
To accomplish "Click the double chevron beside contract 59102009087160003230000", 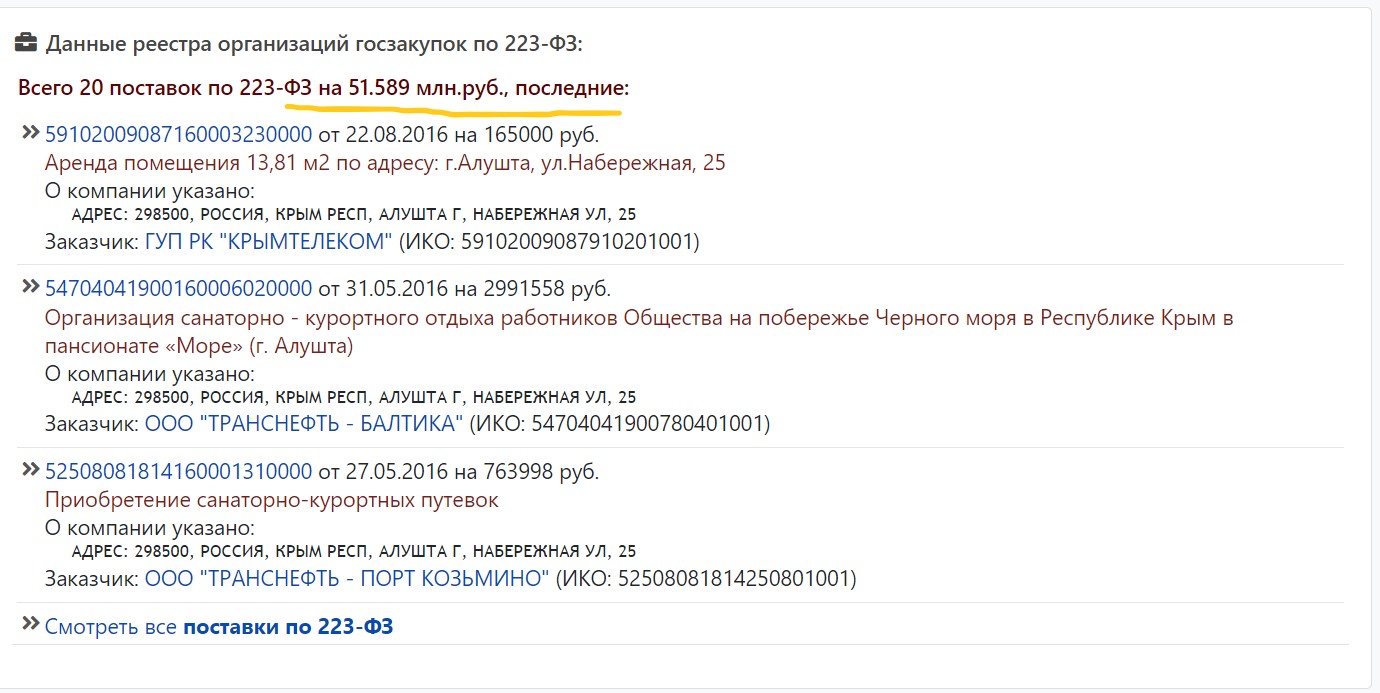I will 31,132.
